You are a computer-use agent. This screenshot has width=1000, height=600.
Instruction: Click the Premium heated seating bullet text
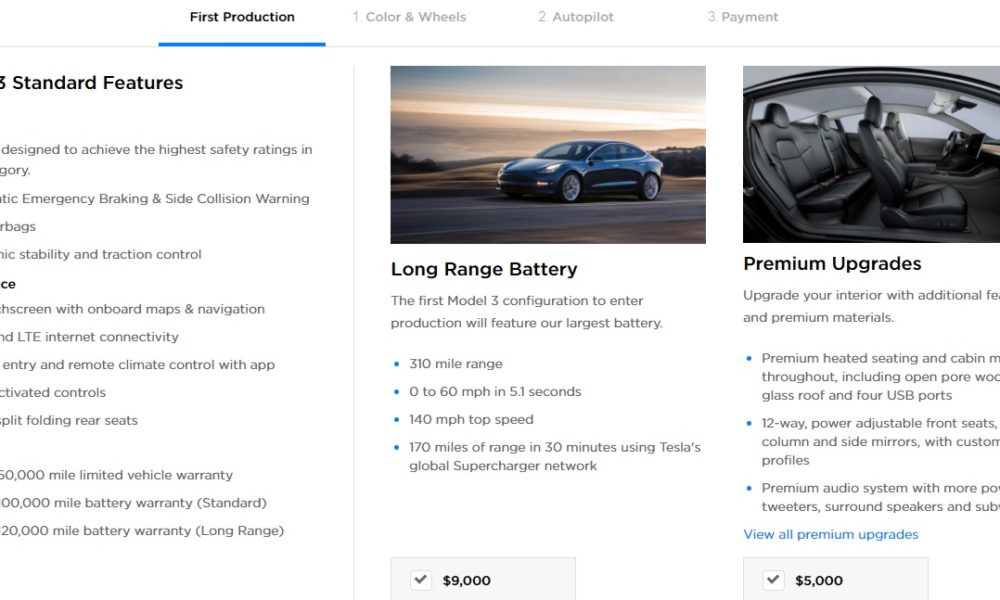coord(881,377)
